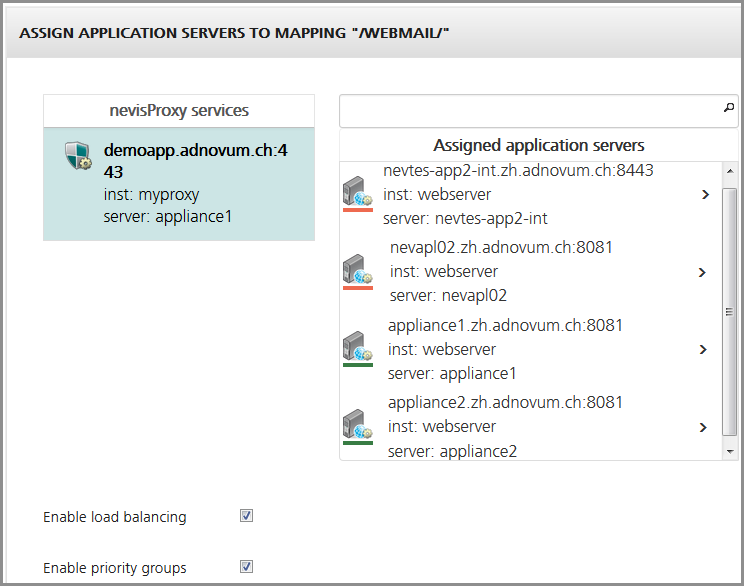Viewport: 744px width, 586px height.
Task: Click Enable priority groups label
Action: click(x=115, y=567)
